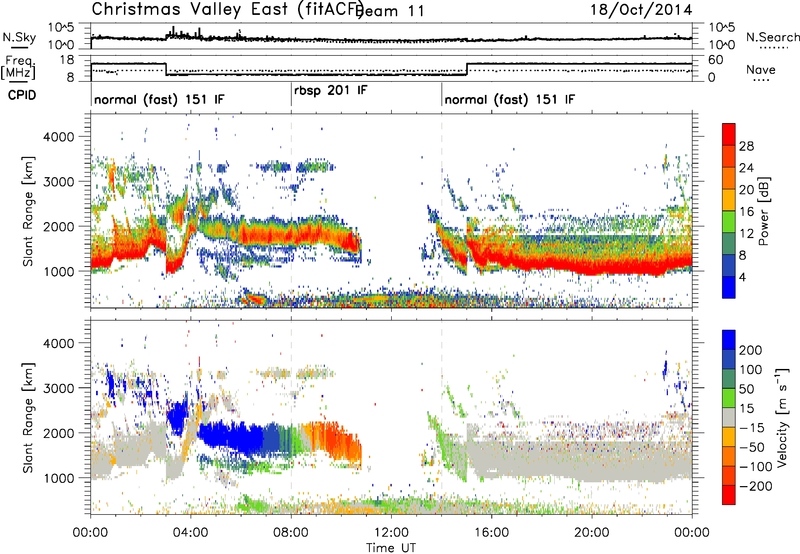Click the title "Christmas Valley East (fitACF)"
This screenshot has width=800, height=554.
coord(228,9)
